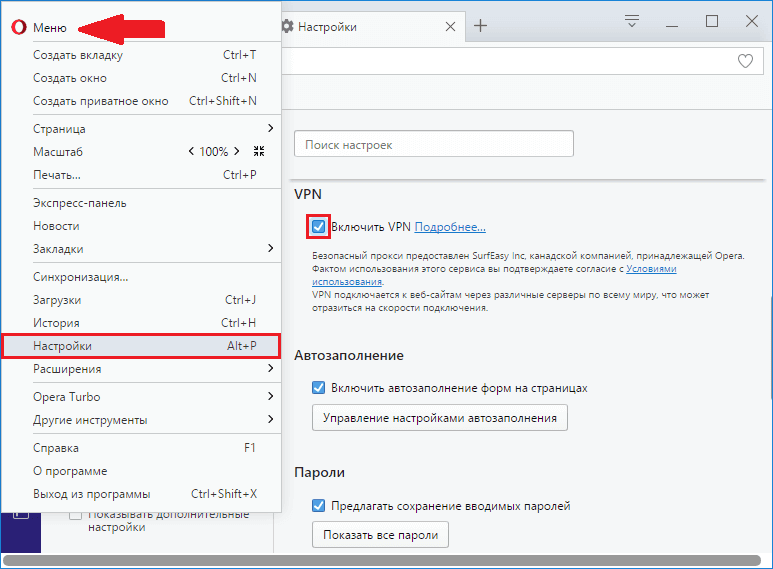Open История from menu

(141, 322)
